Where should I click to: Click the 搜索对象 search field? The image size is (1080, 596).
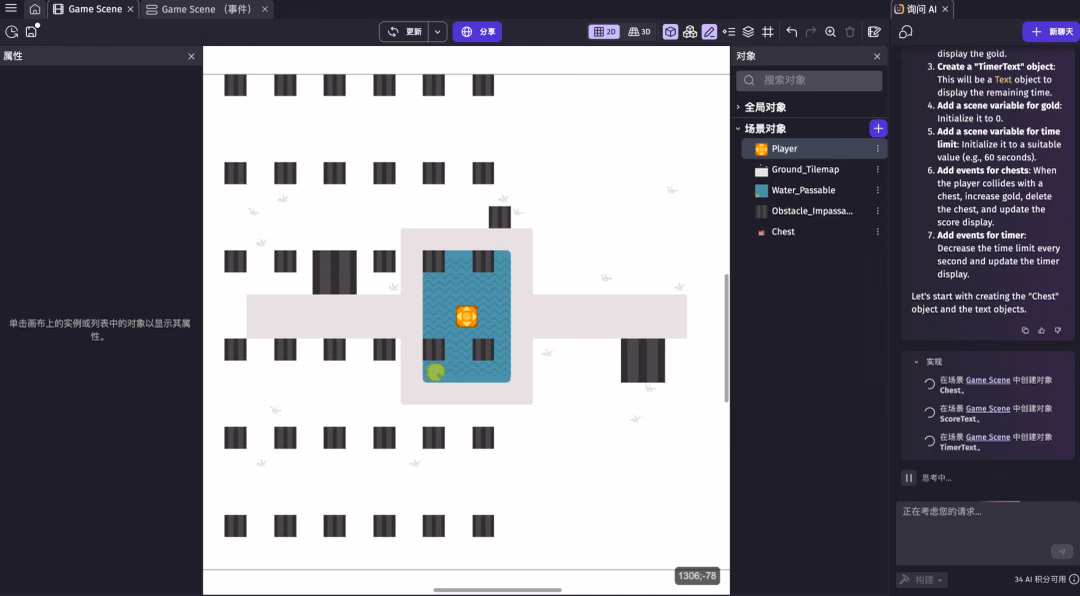pyautogui.click(x=809, y=81)
